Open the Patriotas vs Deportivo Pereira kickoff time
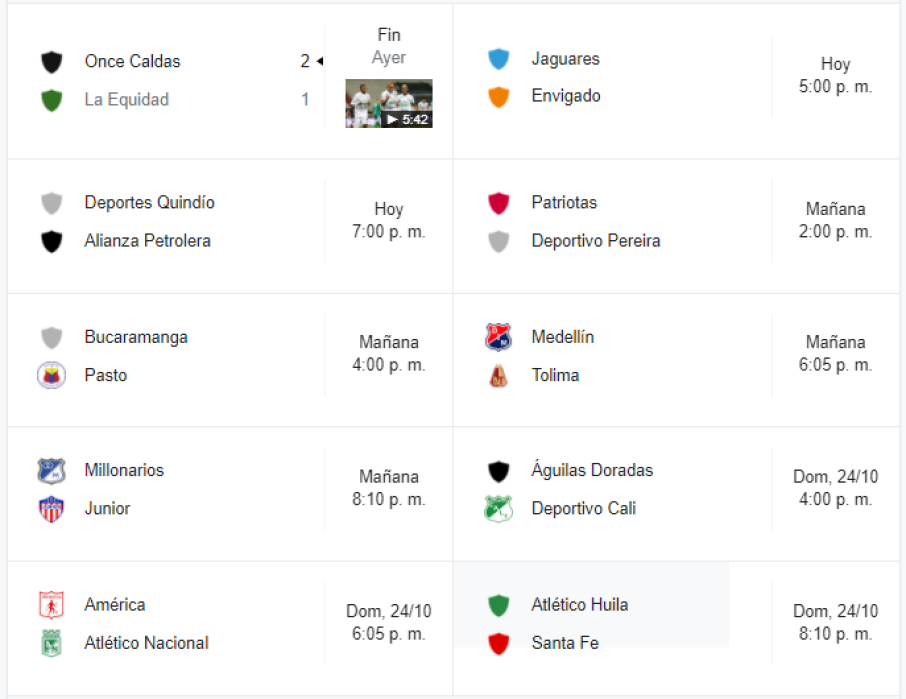 (x=835, y=221)
